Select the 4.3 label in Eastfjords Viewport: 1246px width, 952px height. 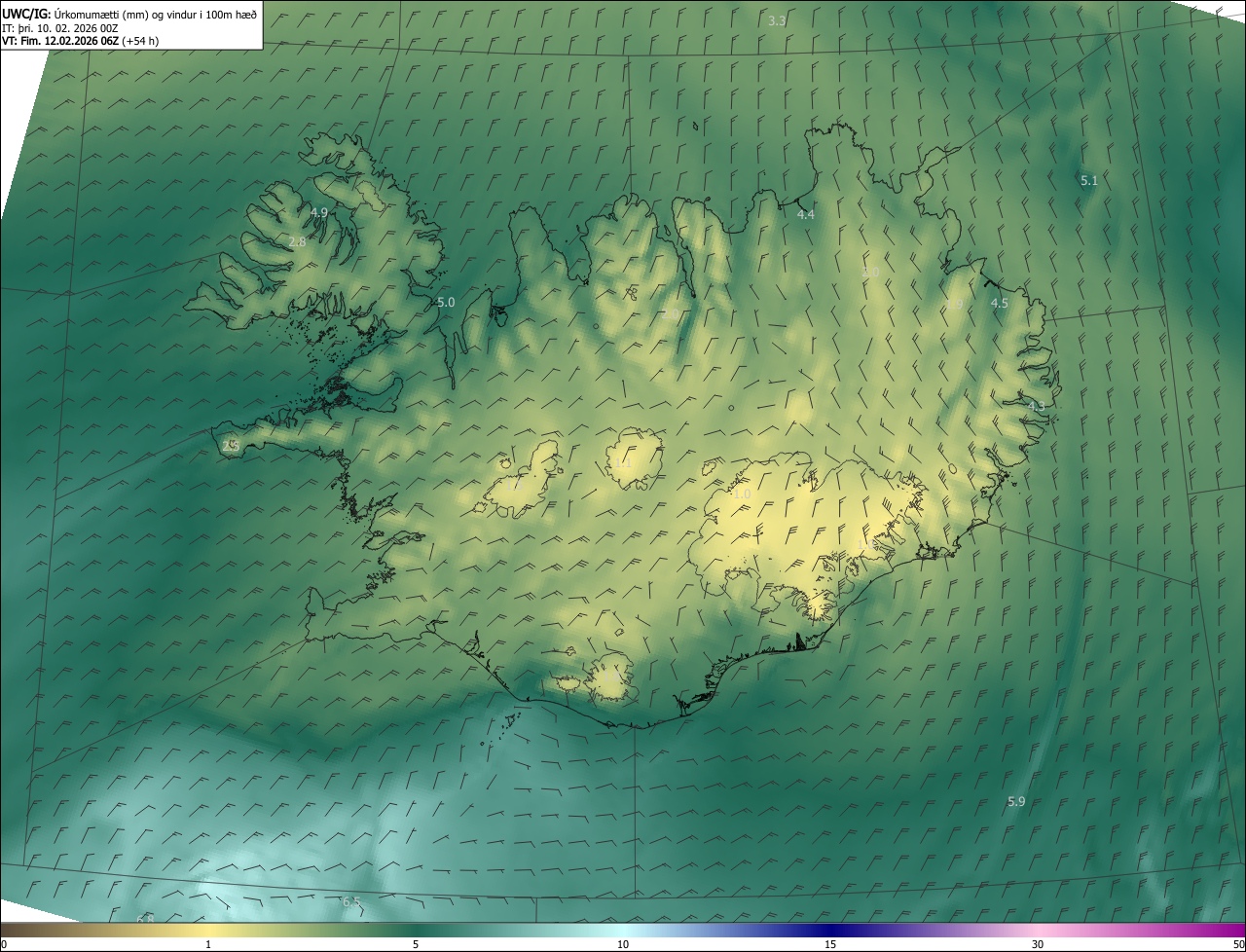[x=1036, y=406]
